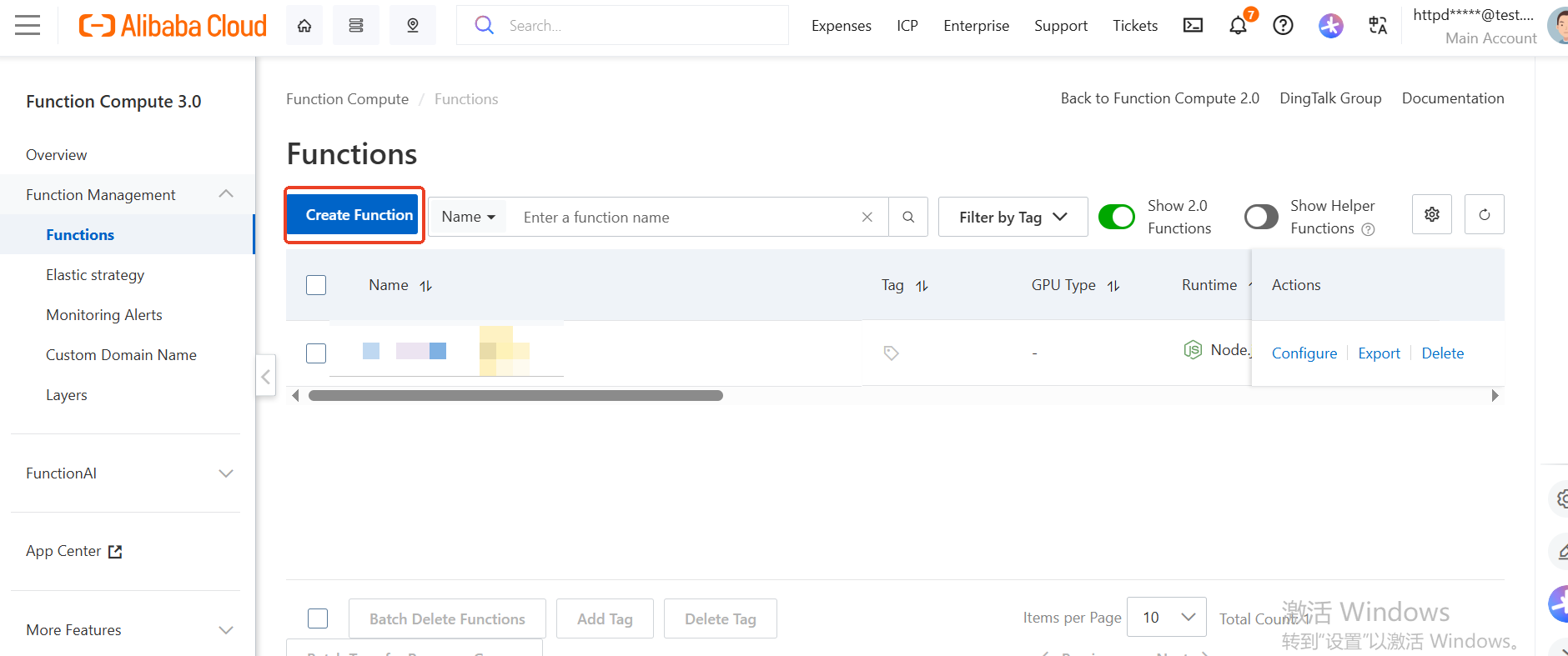The width and height of the screenshot is (1568, 656).
Task: Open Custom Domain Name page
Action: pyautogui.click(x=121, y=355)
